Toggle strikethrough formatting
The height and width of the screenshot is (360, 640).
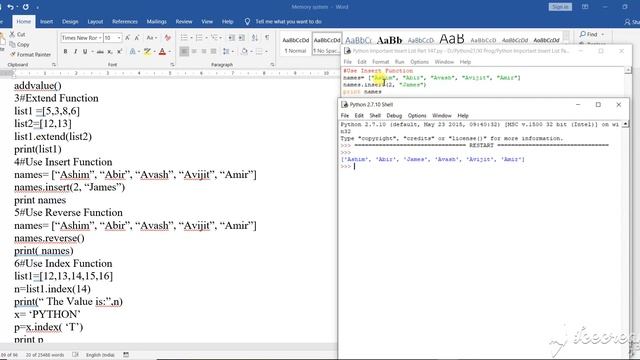[100, 51]
